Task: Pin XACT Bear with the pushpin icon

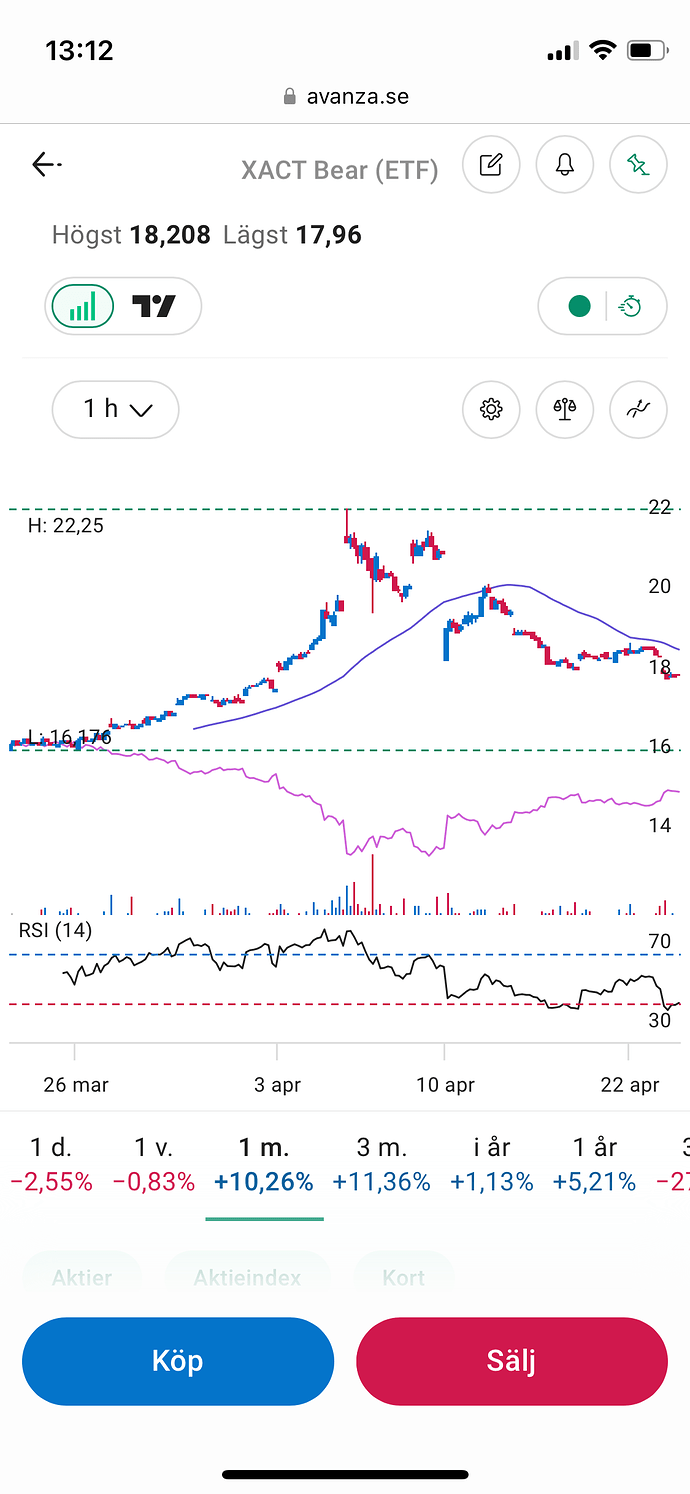Action: tap(638, 165)
